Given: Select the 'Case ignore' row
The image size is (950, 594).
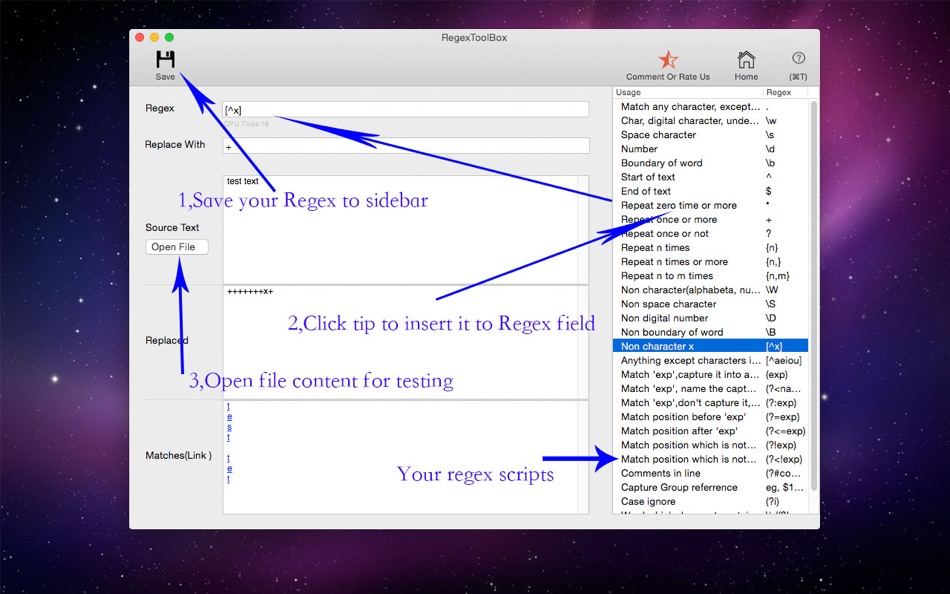Looking at the screenshot, I should (x=710, y=501).
